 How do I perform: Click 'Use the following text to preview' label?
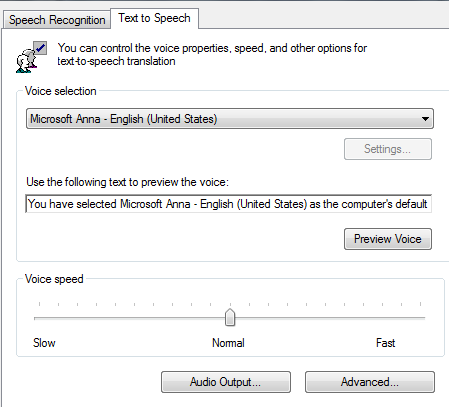127,182
